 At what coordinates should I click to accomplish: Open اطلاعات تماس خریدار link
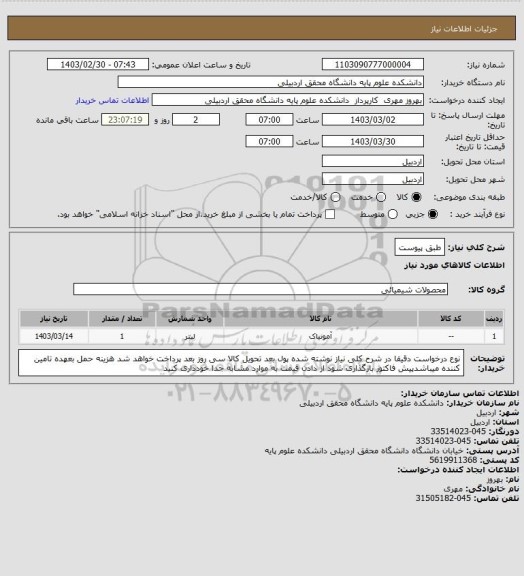coord(112,100)
